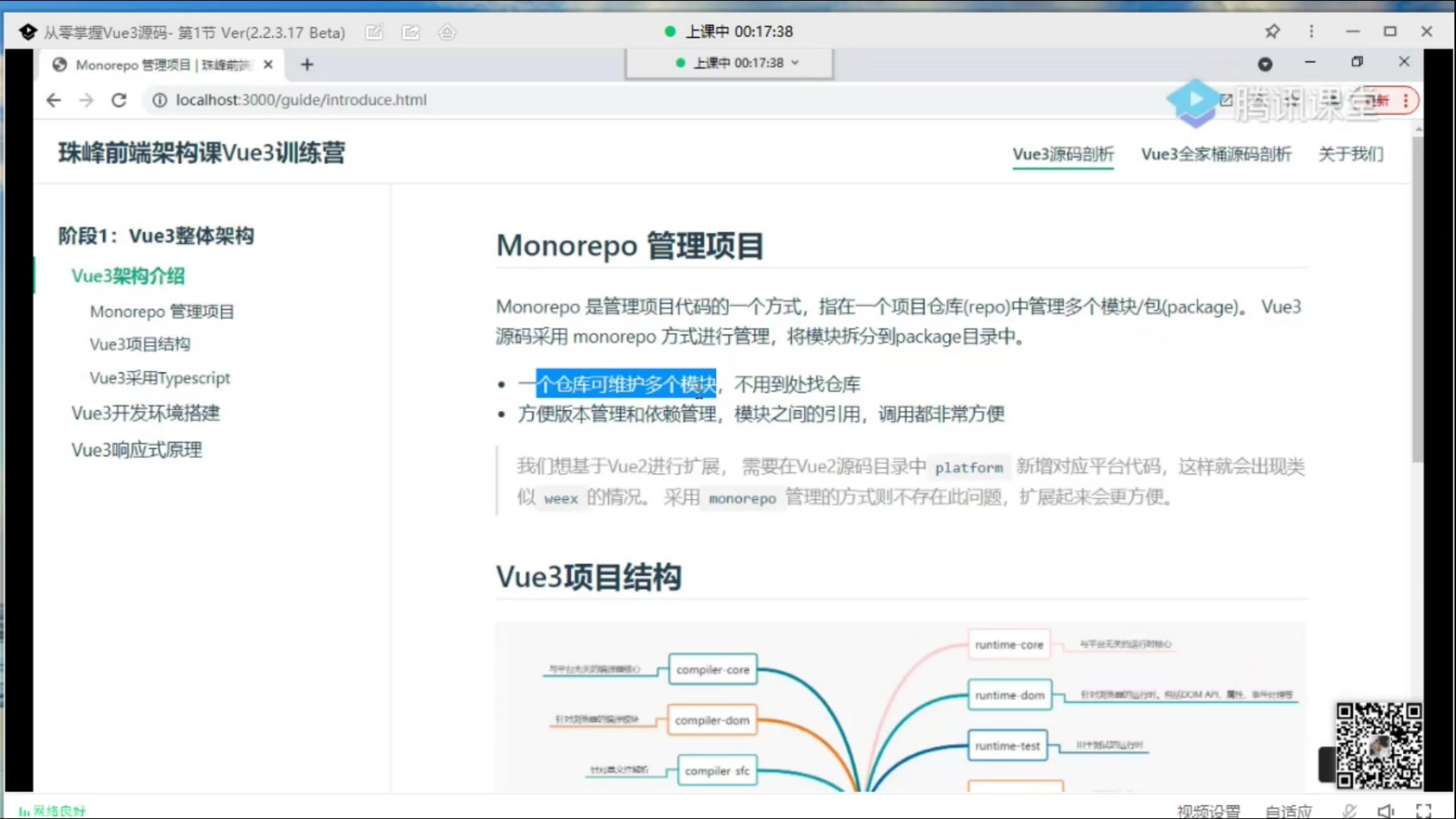Click the share icon beside course title

pyautogui.click(x=411, y=32)
